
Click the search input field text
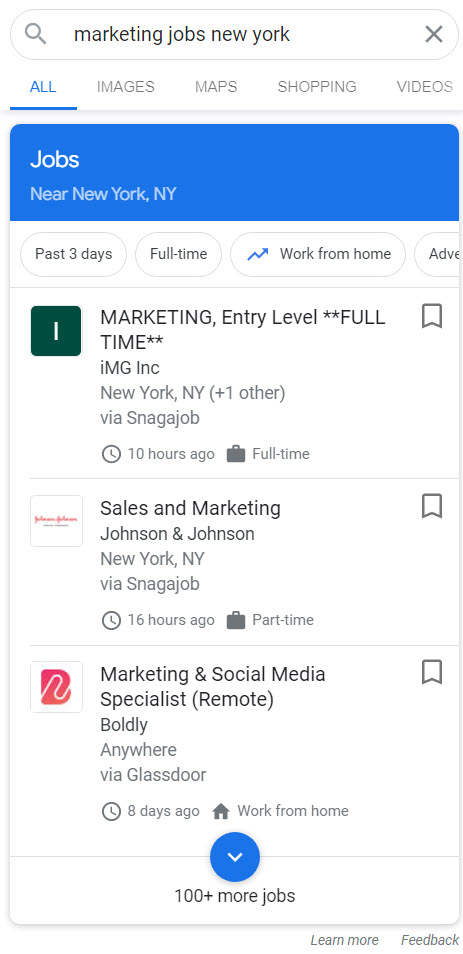[x=182, y=35]
